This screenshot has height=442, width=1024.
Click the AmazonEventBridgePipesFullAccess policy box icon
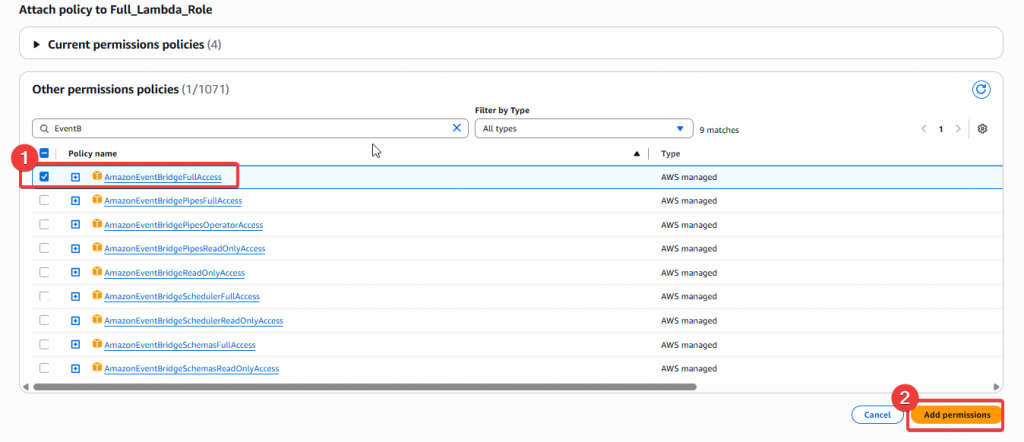click(97, 200)
